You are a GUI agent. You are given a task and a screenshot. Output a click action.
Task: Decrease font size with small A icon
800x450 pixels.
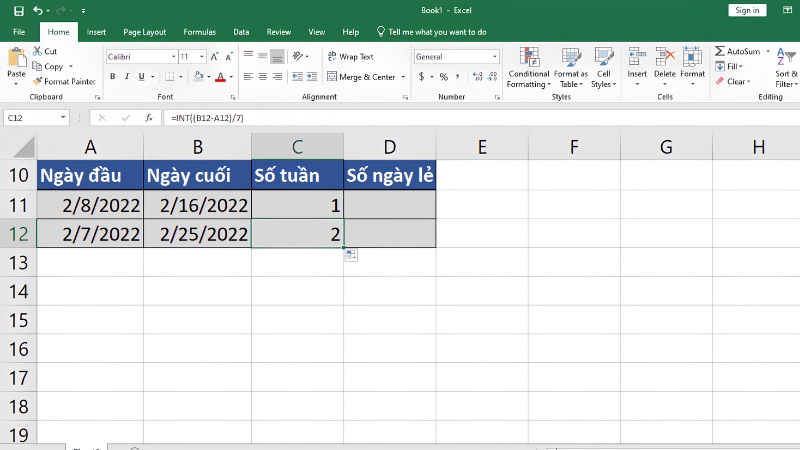point(229,57)
